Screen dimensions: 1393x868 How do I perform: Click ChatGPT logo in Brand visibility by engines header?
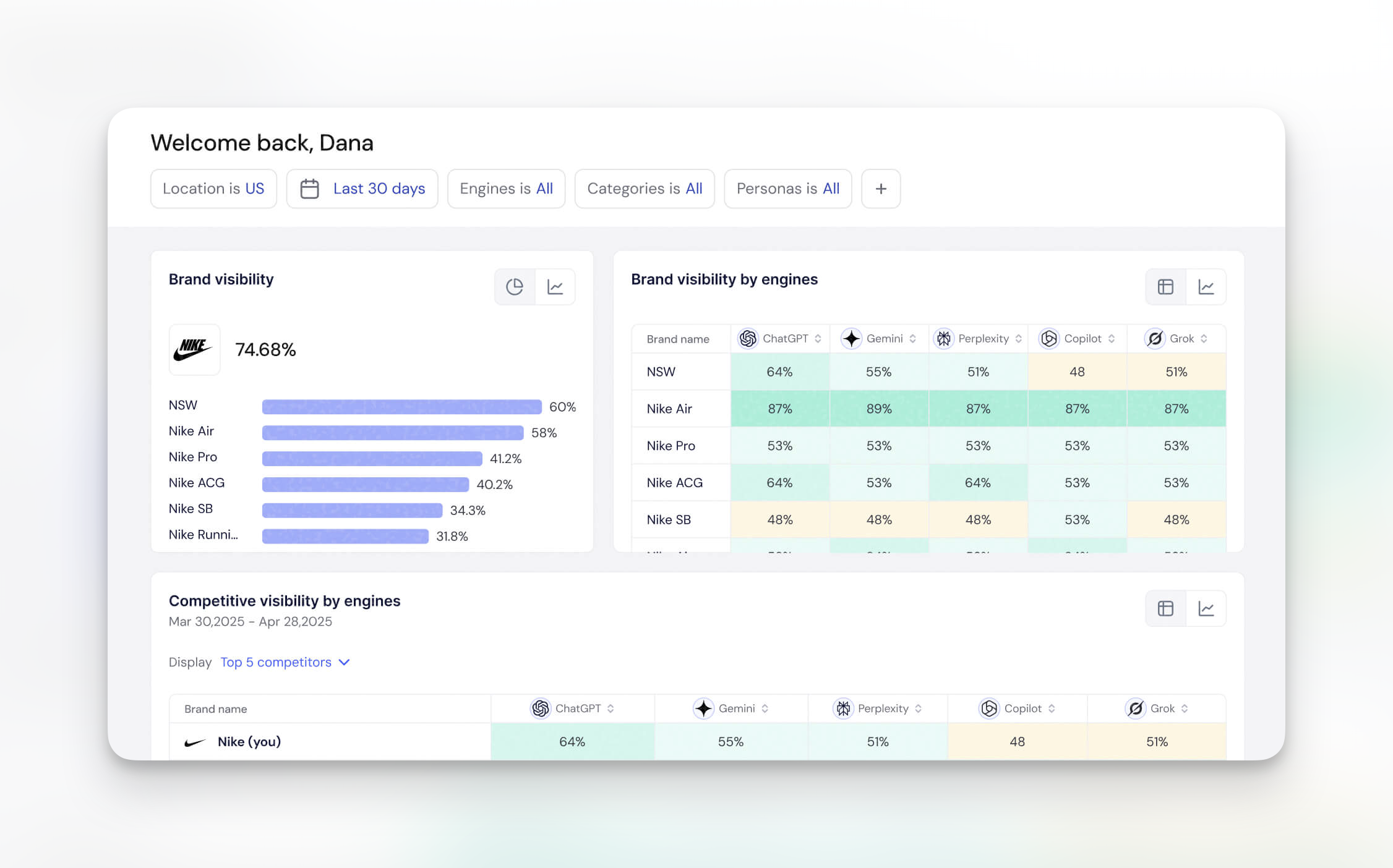748,339
